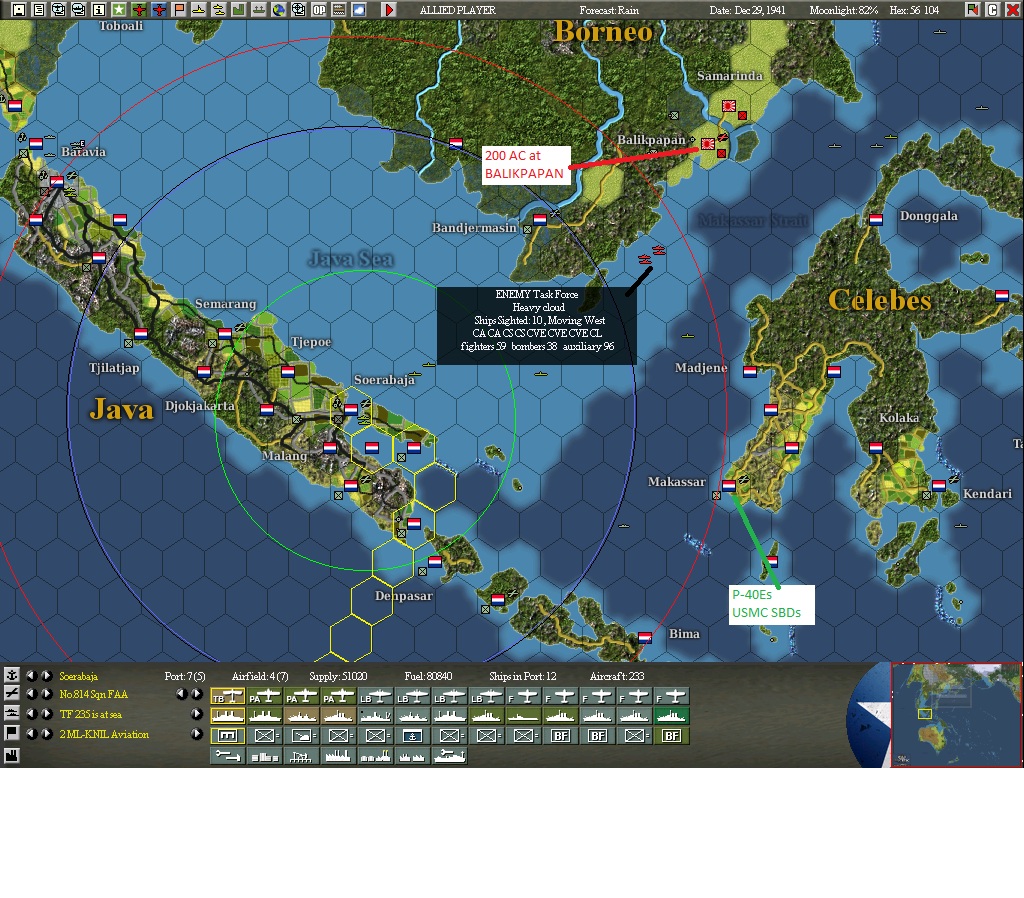Screen dimensions: 1024x898
Task: Click the orange flag toolbar icon
Action: coord(179,10)
